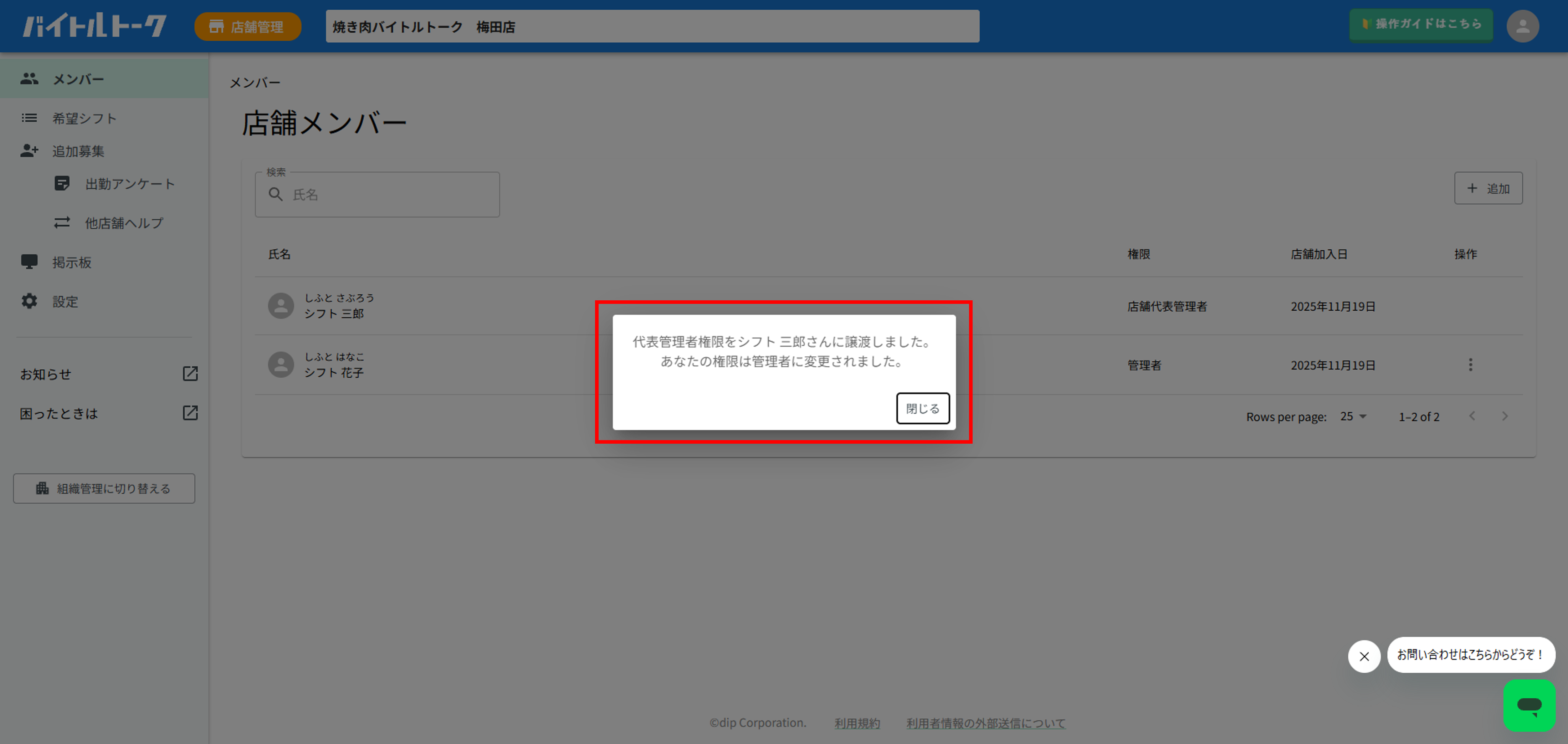Click the 設定 gear icon
The image size is (1568, 744).
click(x=29, y=301)
